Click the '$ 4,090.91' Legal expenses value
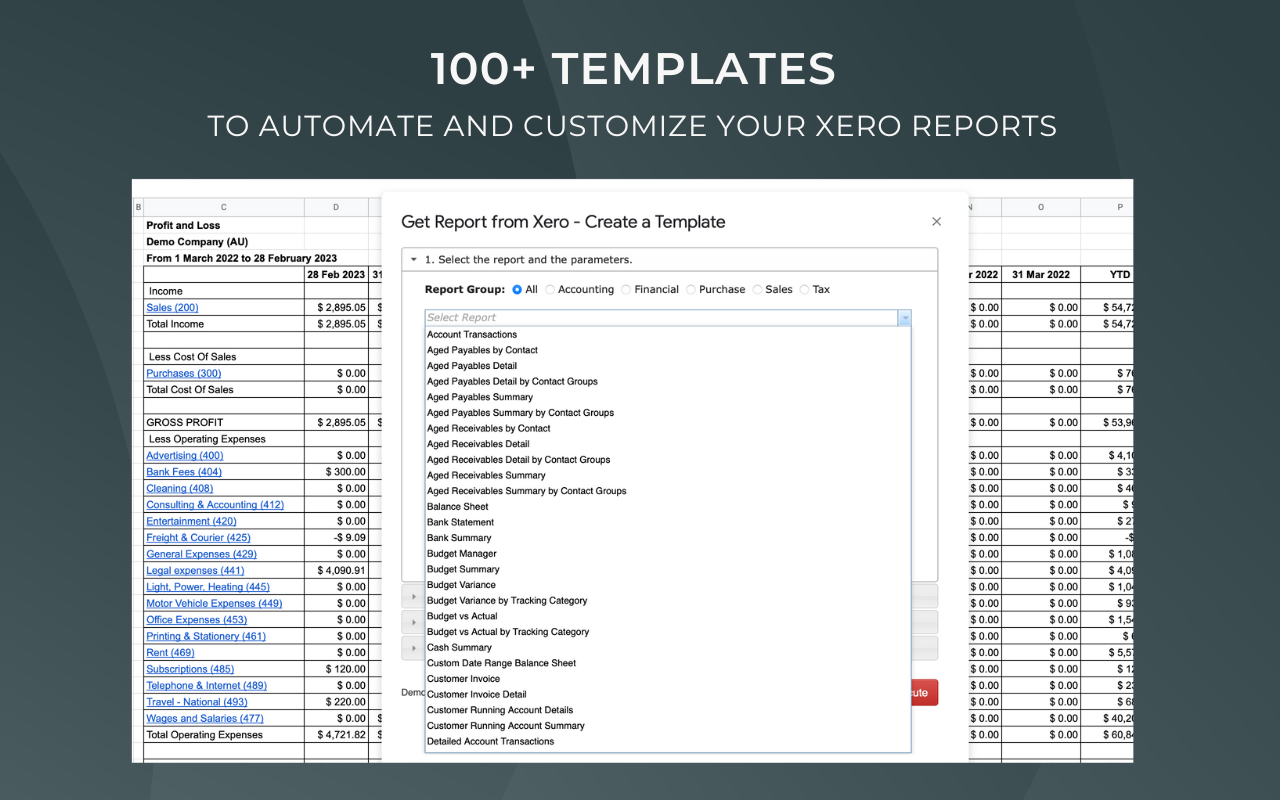This screenshot has height=800, width=1280. (336, 571)
